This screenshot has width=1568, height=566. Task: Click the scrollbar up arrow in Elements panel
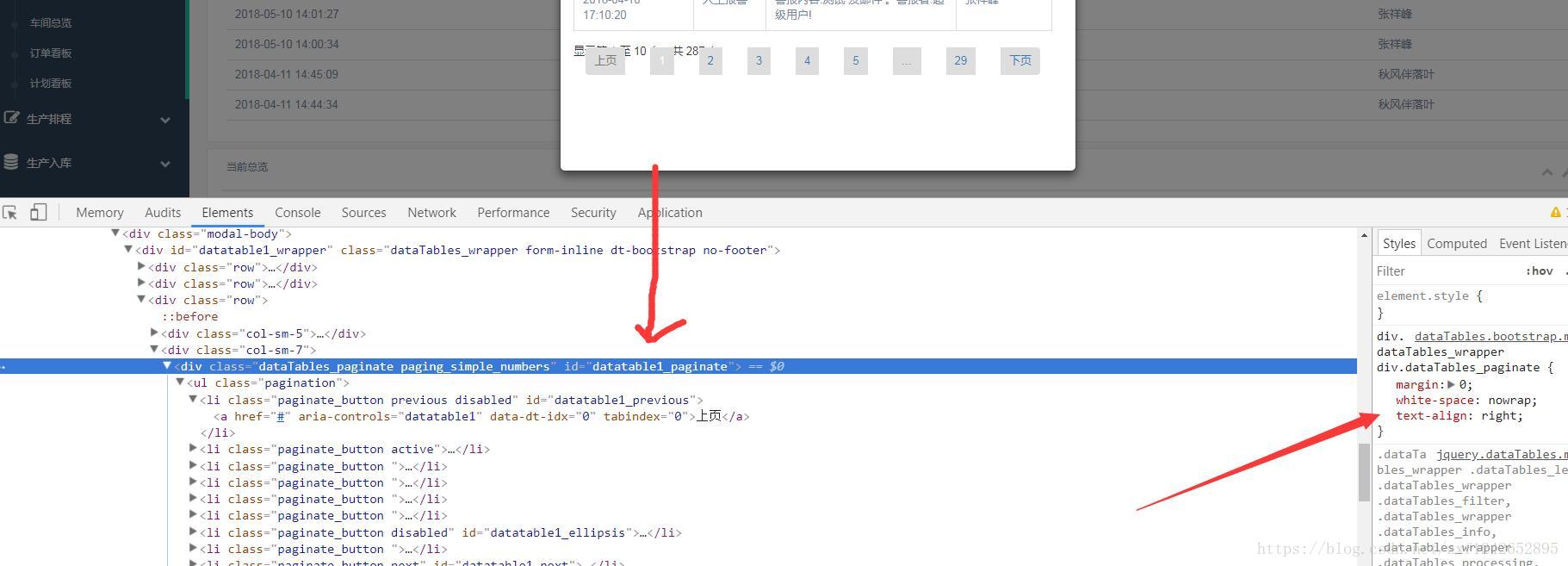point(1364,235)
